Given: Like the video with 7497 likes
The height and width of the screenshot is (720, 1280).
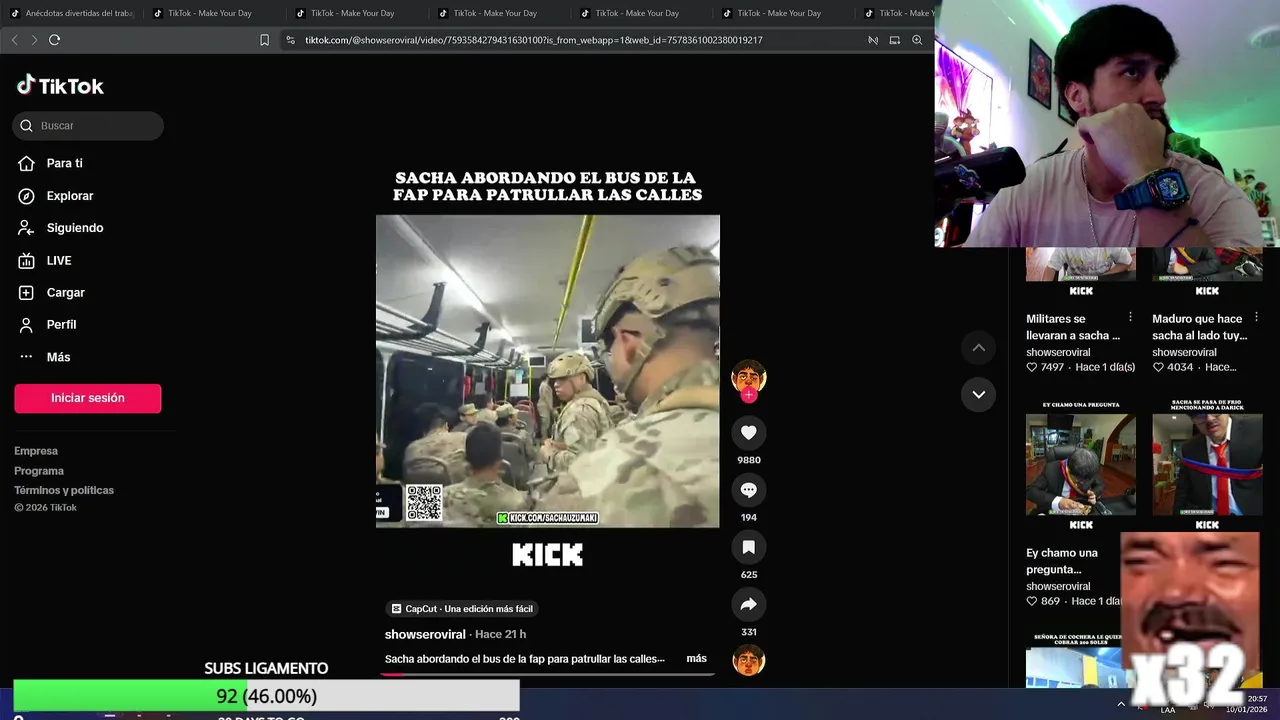Looking at the screenshot, I should pos(1032,367).
